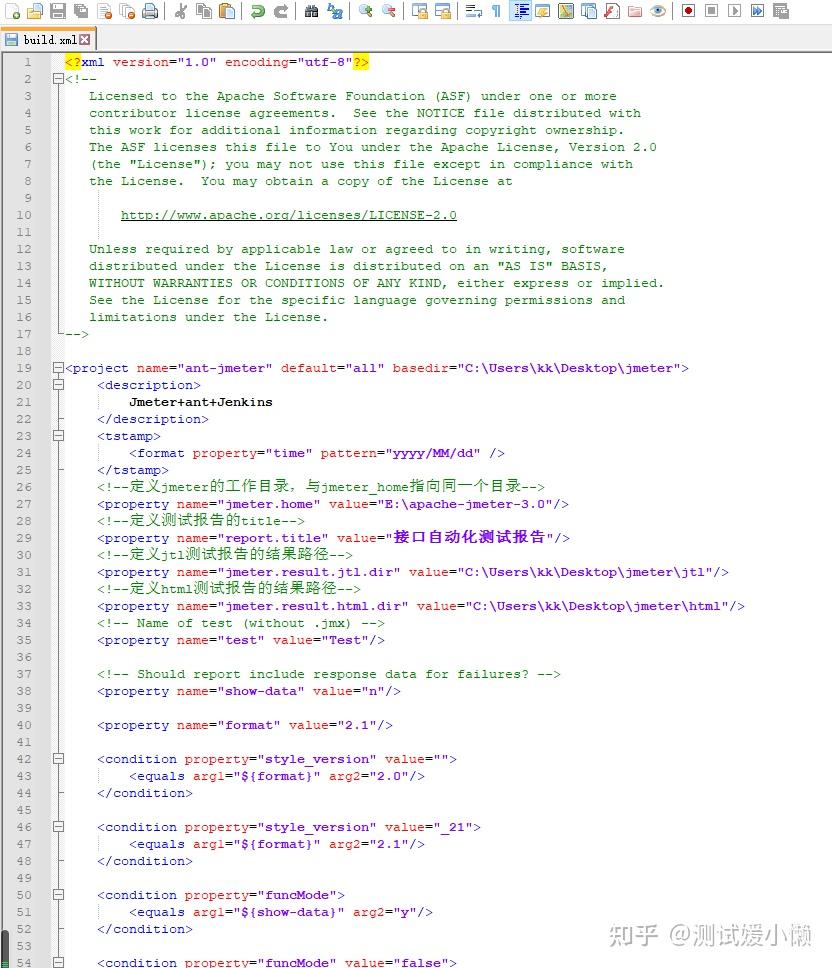Toggle synchronized horizontal scrolling

point(443,10)
